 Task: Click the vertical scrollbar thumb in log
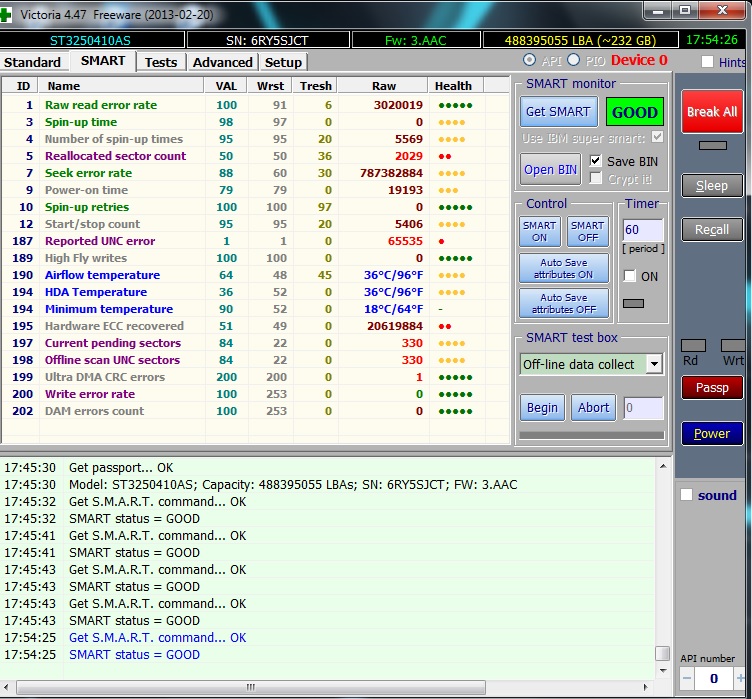663,653
